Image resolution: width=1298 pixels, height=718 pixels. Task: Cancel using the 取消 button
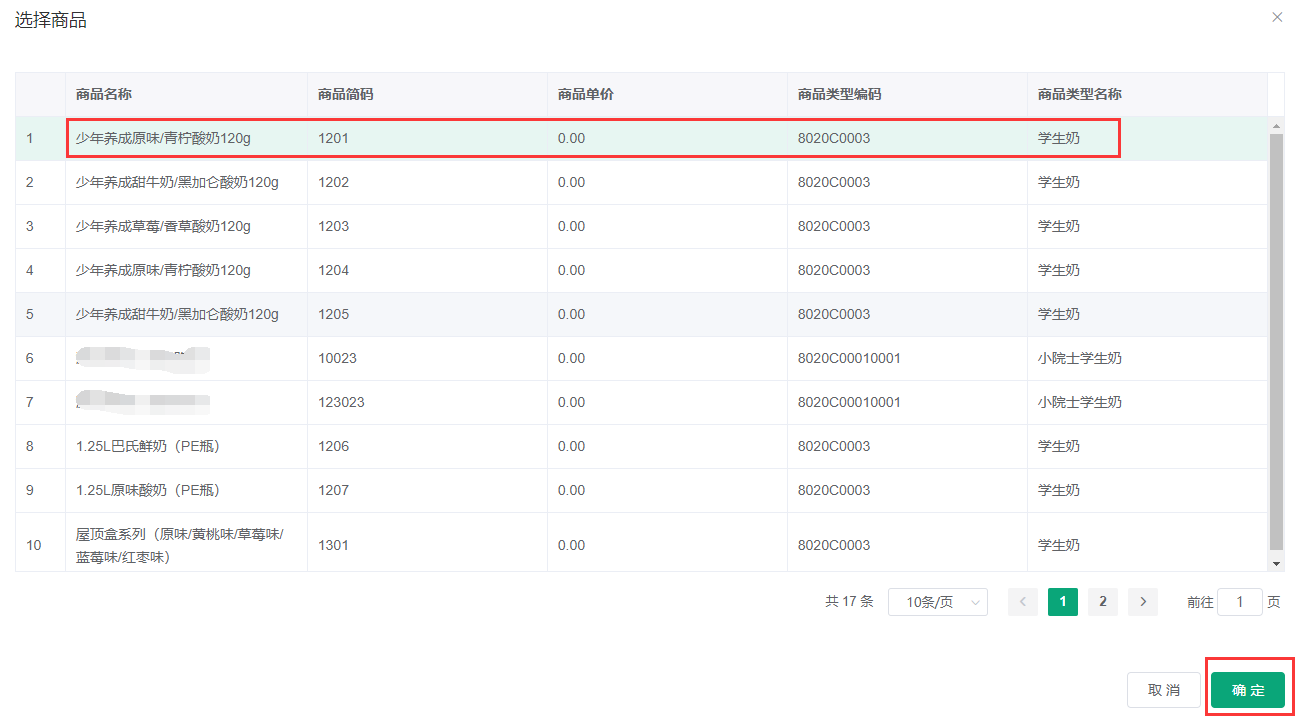coord(1163,690)
